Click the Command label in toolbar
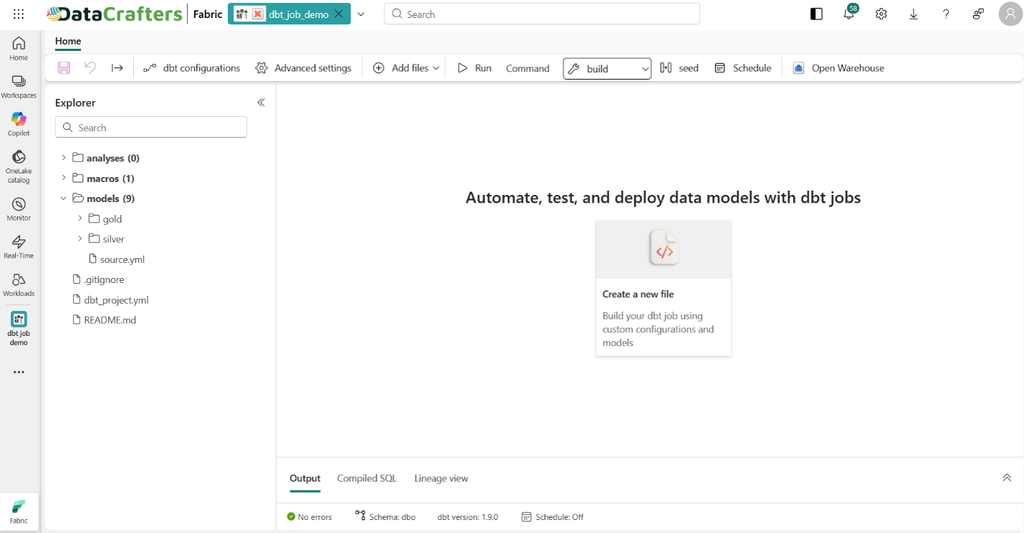The height and width of the screenshot is (533, 1024). pos(528,68)
